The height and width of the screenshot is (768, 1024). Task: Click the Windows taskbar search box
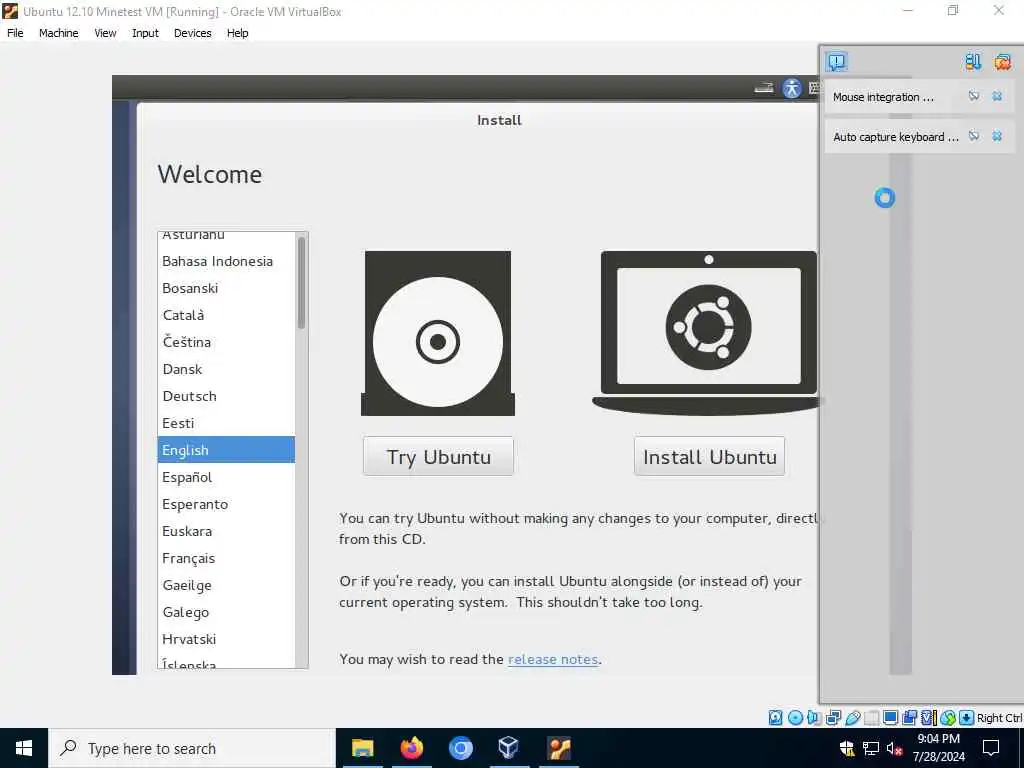point(191,748)
